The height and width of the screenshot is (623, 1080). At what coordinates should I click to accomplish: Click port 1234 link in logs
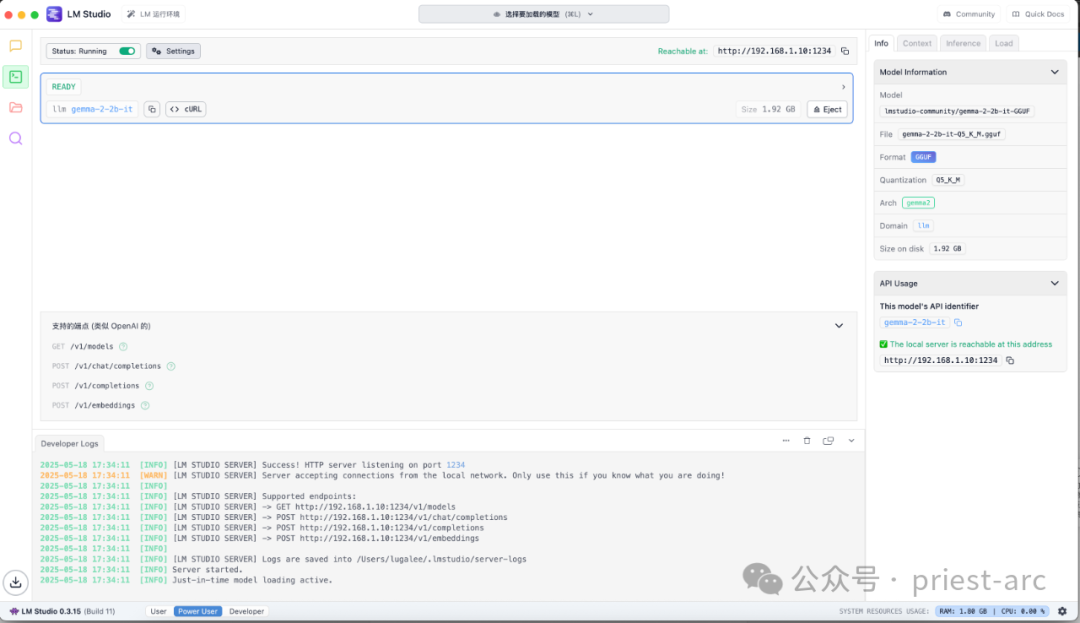tap(455, 465)
